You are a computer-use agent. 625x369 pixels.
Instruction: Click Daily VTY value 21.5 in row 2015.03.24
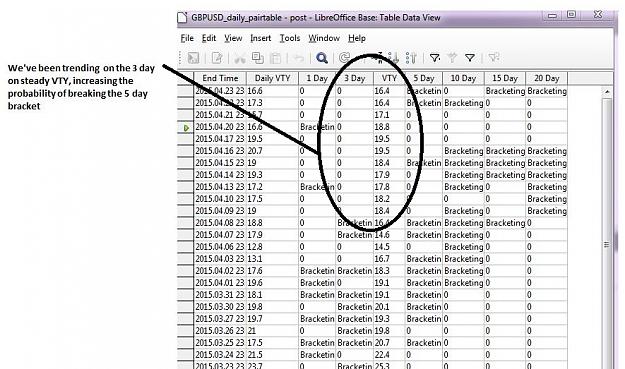273,355
